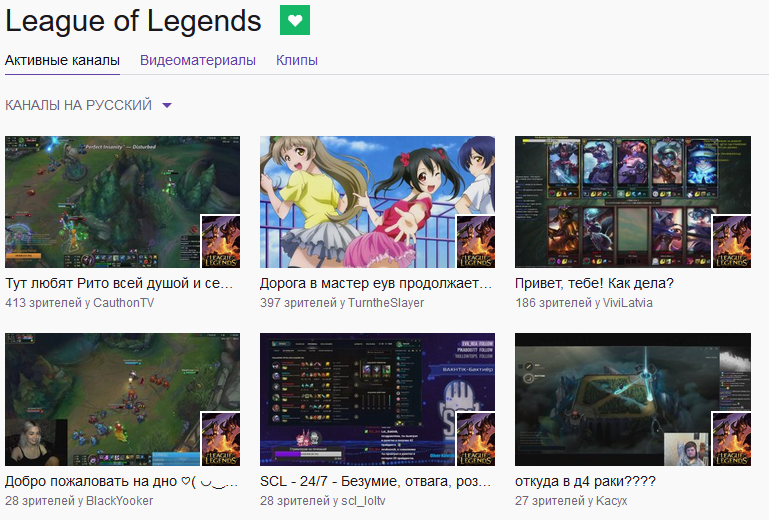The width and height of the screenshot is (769, 520).
Task: Click League of Legends box art on scl_loltv card
Action: pos(476,439)
